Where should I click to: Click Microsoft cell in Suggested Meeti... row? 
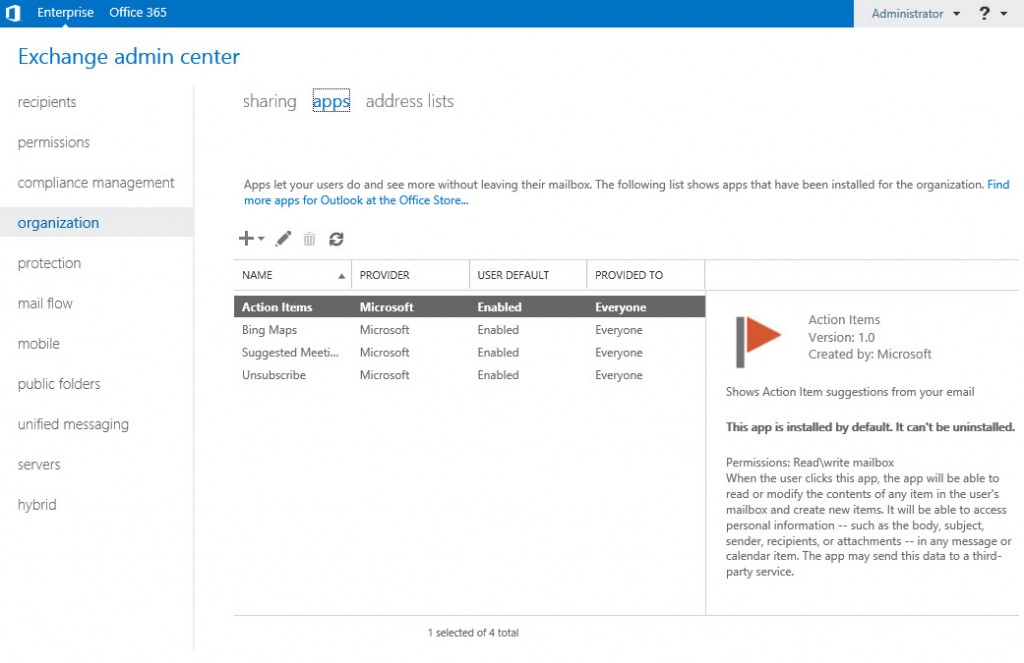pos(385,353)
